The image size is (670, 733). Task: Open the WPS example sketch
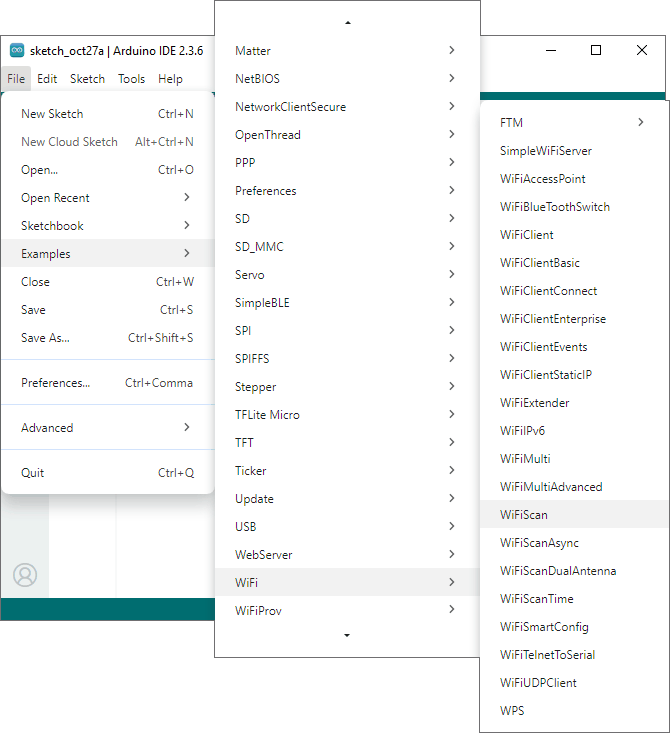(x=512, y=711)
